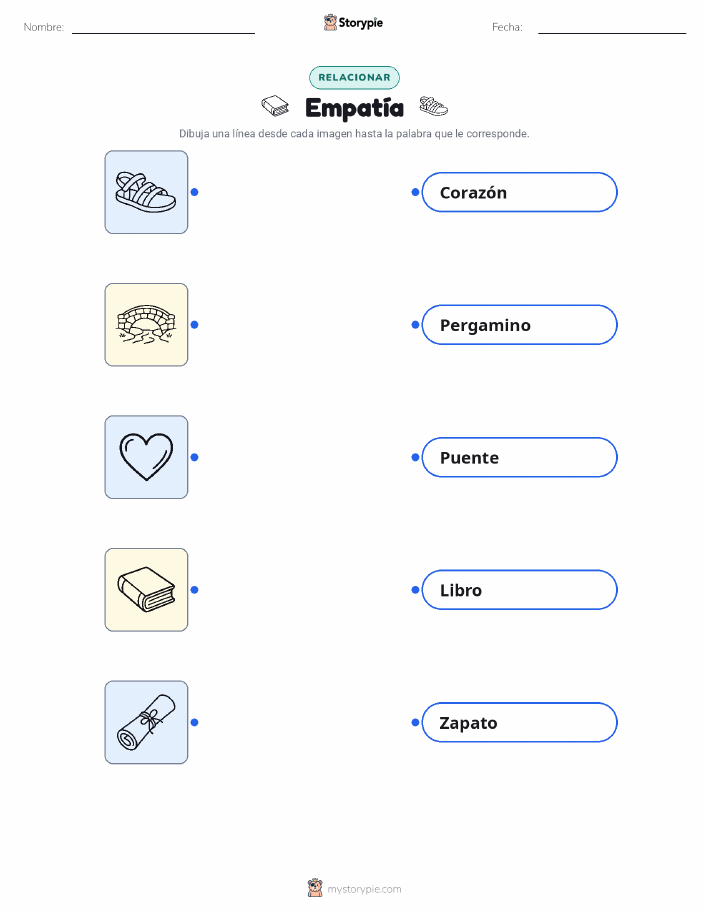Click the Nombre name line field

(x=163, y=27)
